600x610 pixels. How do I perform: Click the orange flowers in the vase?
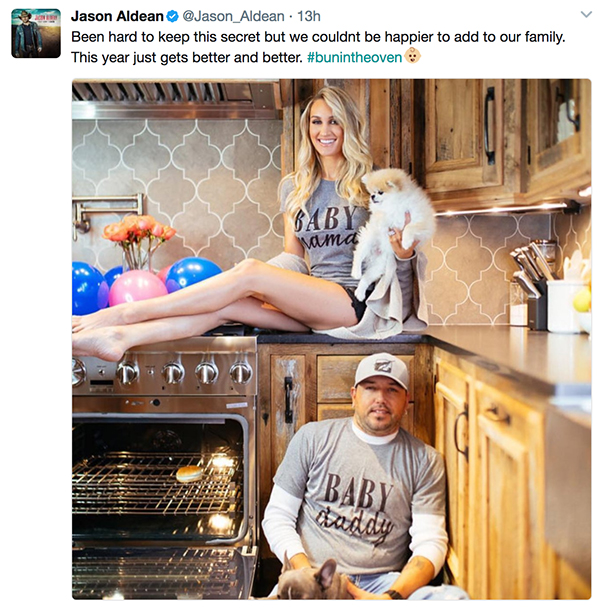coord(139,230)
